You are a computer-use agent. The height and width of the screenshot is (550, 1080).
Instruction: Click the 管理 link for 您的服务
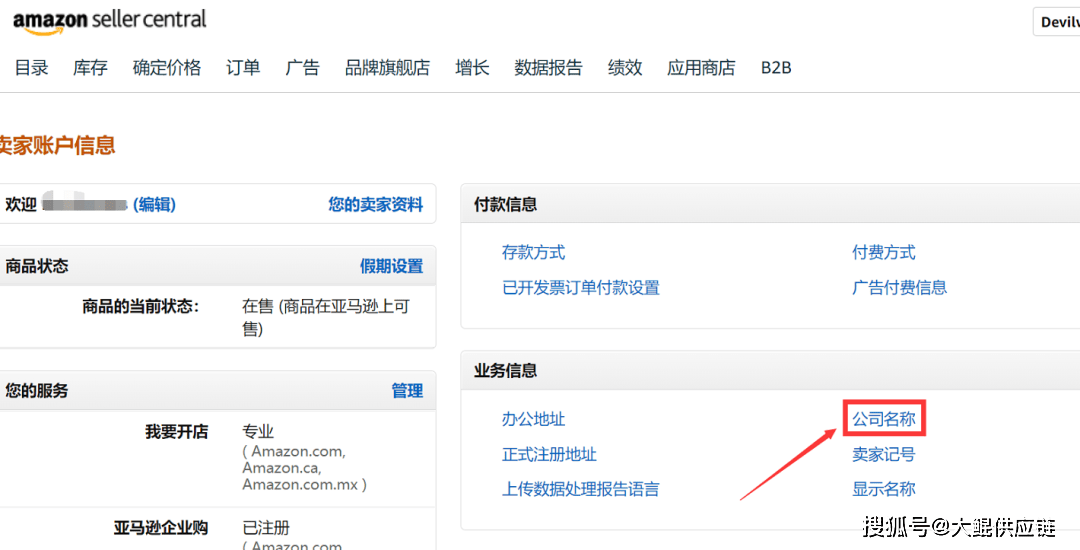coord(407,391)
